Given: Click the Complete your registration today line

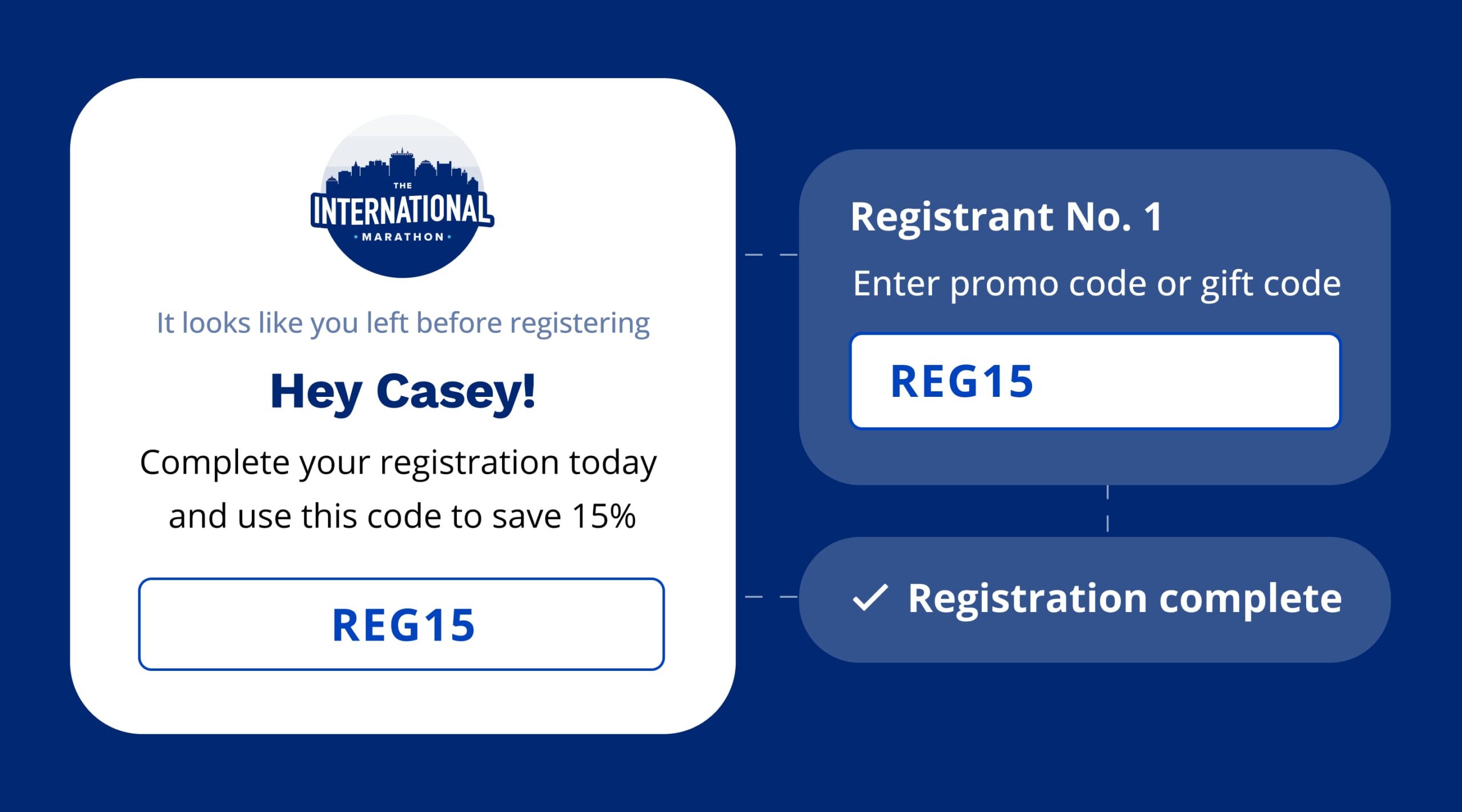Looking at the screenshot, I should 399,462.
